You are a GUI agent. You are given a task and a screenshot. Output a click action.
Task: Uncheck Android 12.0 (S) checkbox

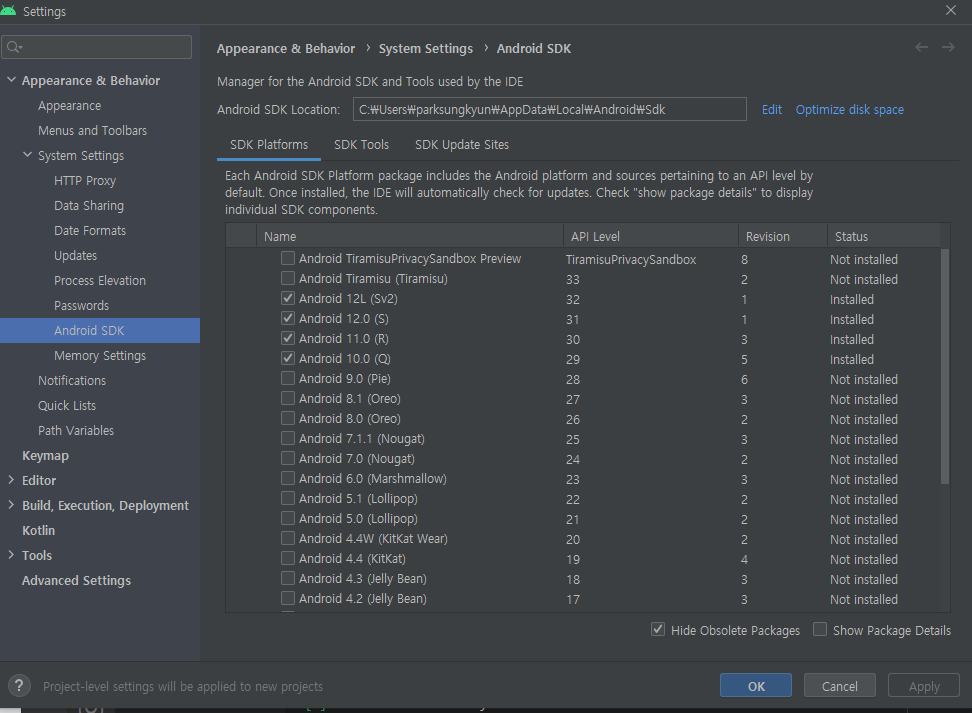coord(288,318)
